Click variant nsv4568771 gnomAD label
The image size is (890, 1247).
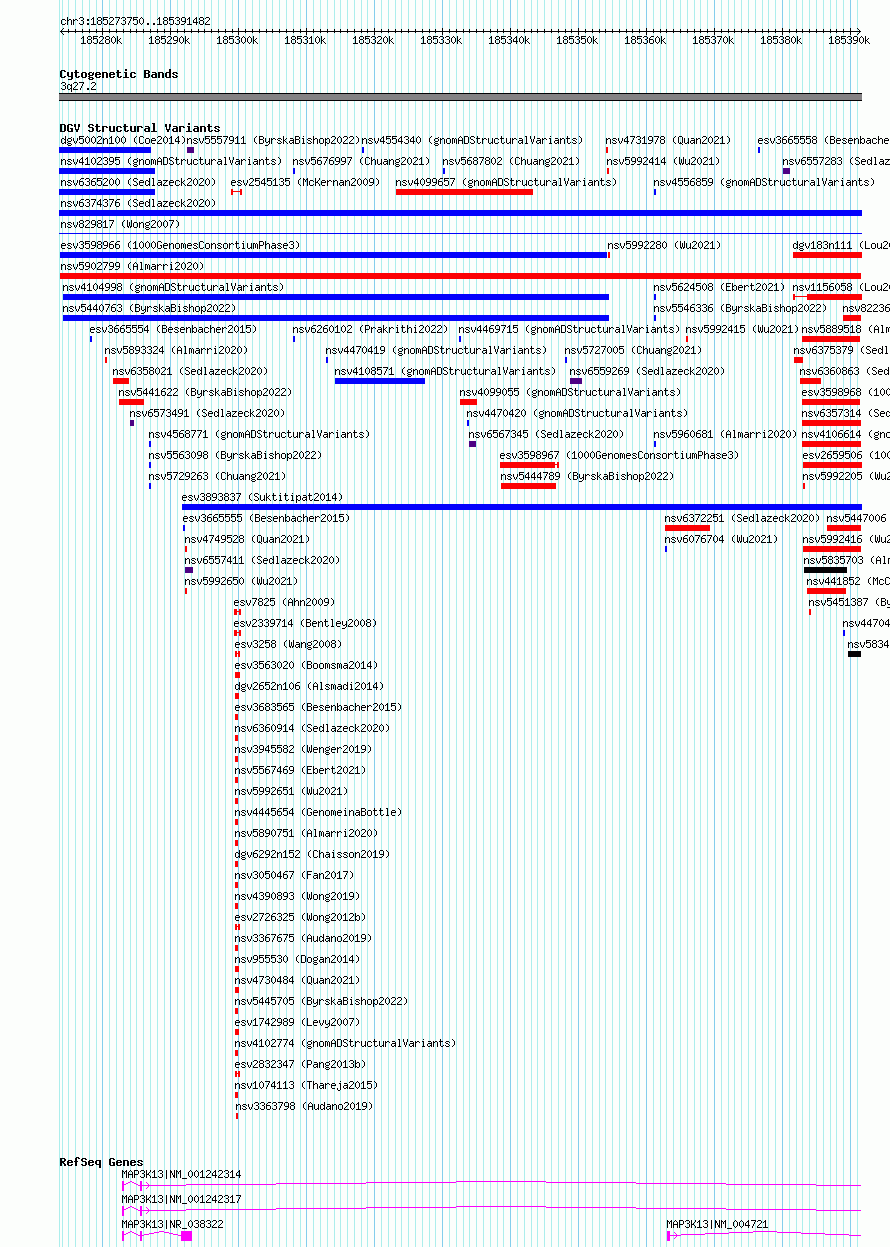[x=259, y=434]
